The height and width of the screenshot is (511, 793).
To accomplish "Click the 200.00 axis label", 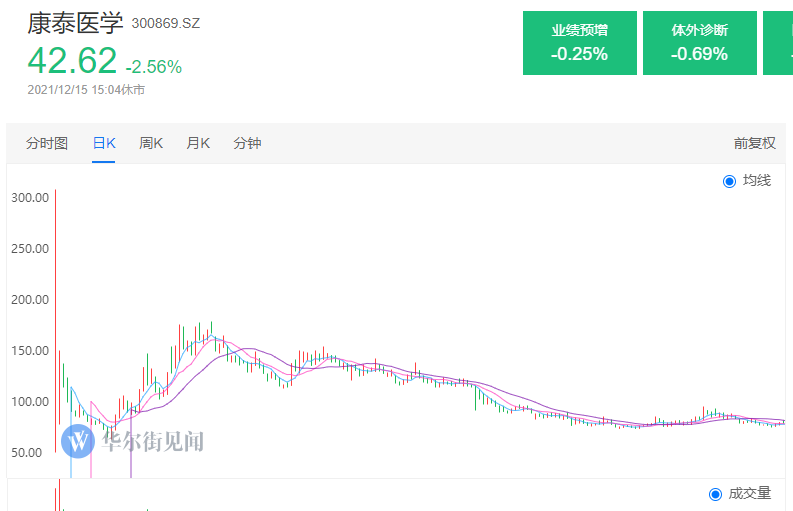I will tap(30, 300).
